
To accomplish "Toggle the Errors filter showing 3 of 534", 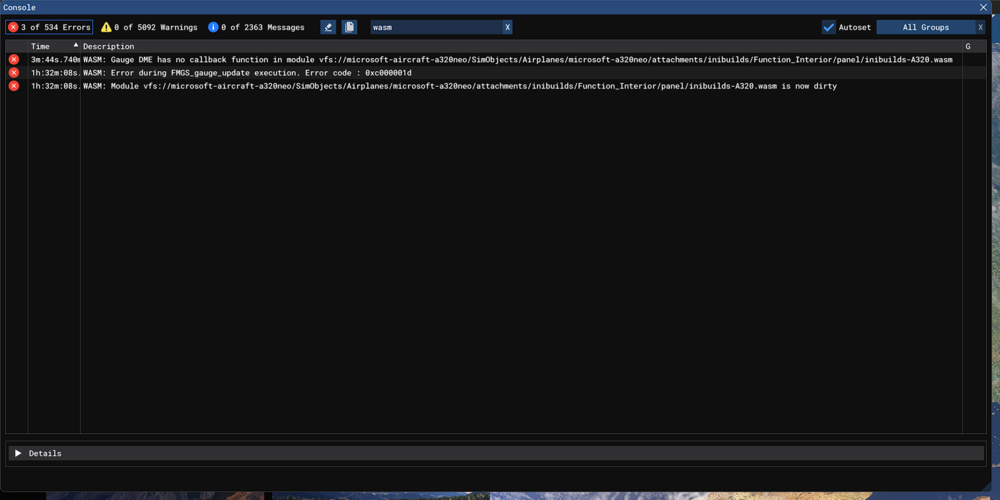I will 49,27.
